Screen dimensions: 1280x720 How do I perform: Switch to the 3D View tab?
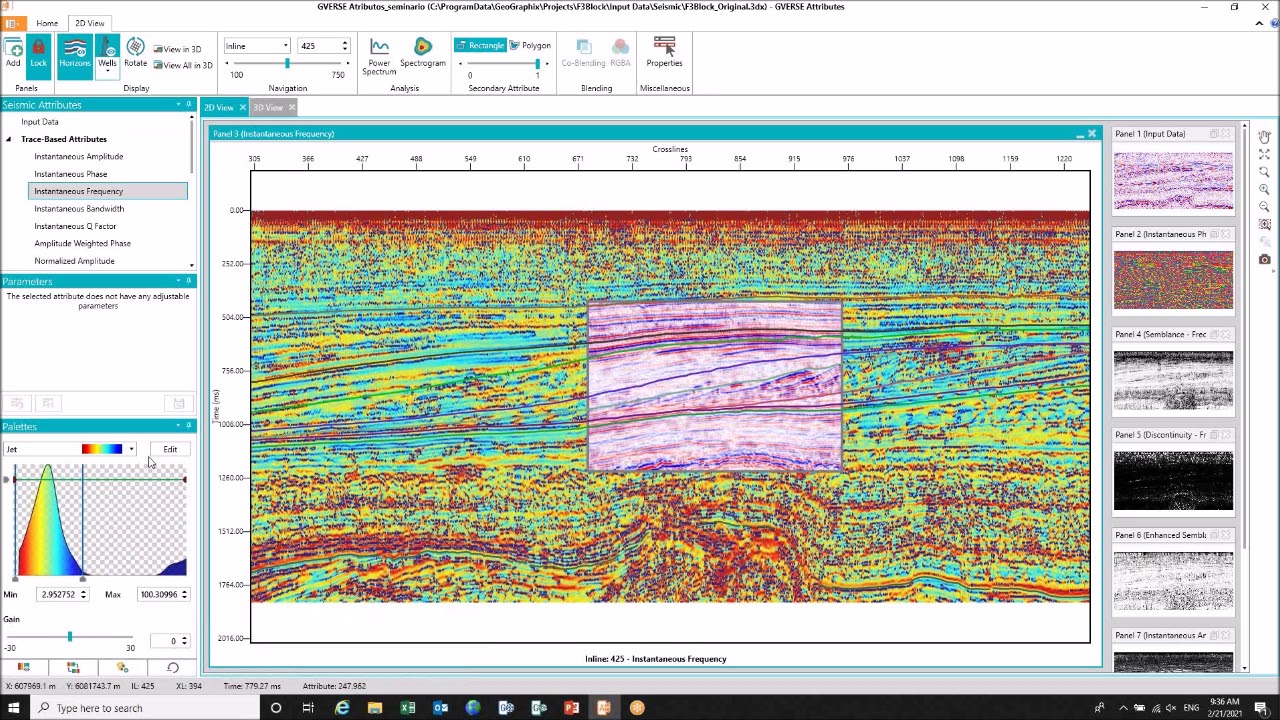point(268,107)
